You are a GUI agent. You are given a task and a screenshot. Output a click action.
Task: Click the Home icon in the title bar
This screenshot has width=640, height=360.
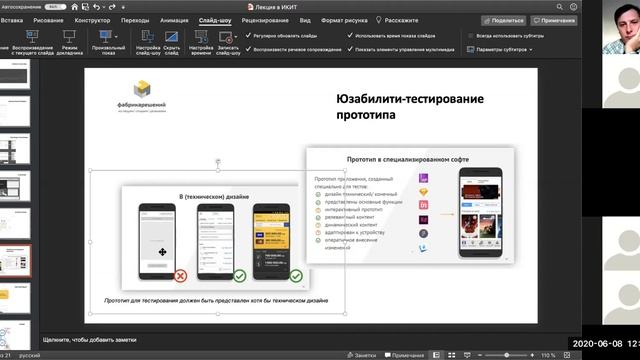(74, 7)
